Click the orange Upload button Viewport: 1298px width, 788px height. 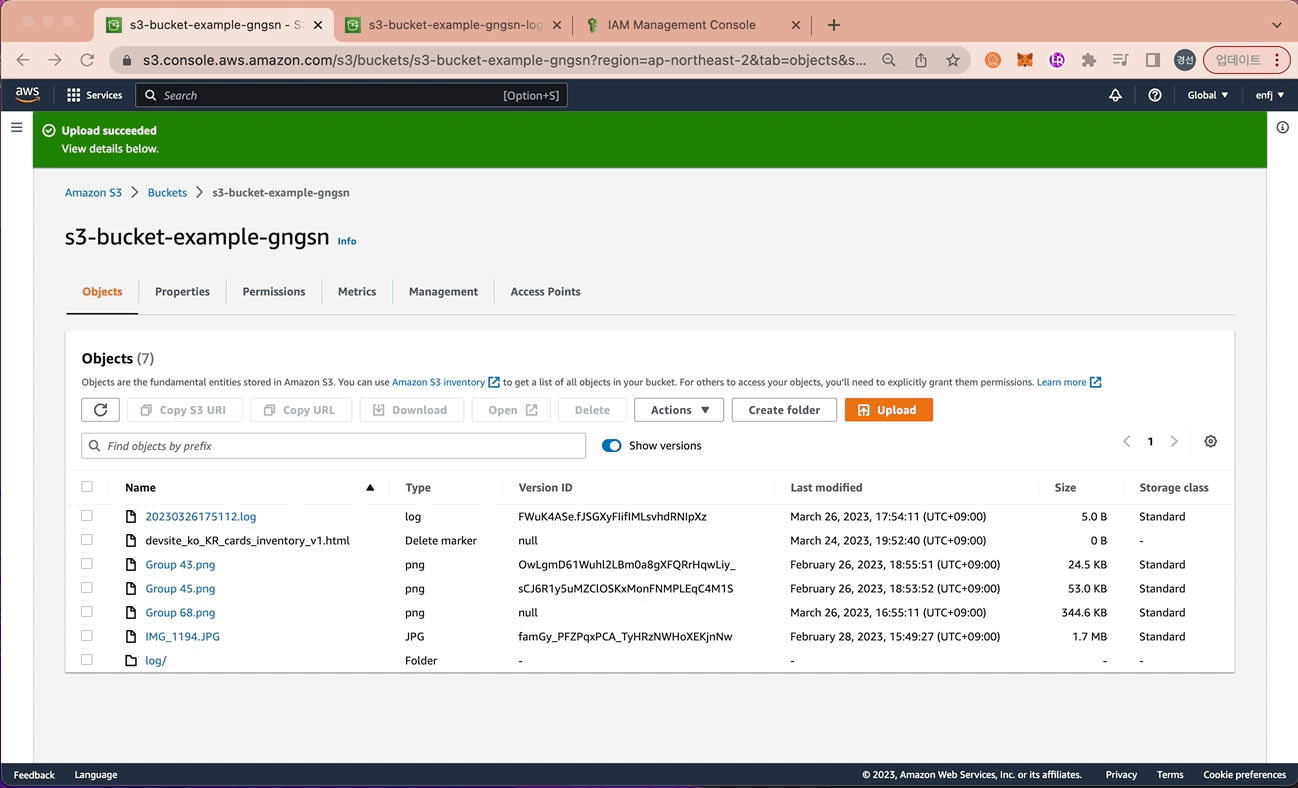(889, 410)
